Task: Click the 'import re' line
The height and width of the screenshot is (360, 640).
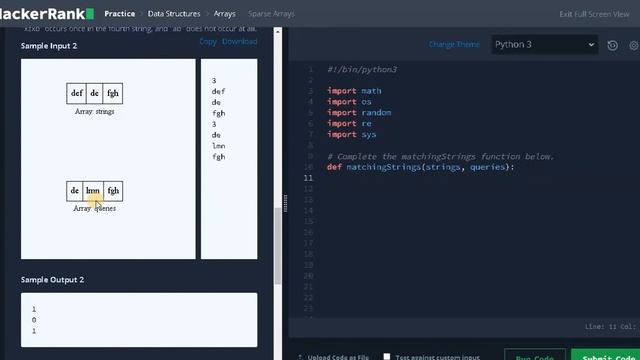Action: 349,124
